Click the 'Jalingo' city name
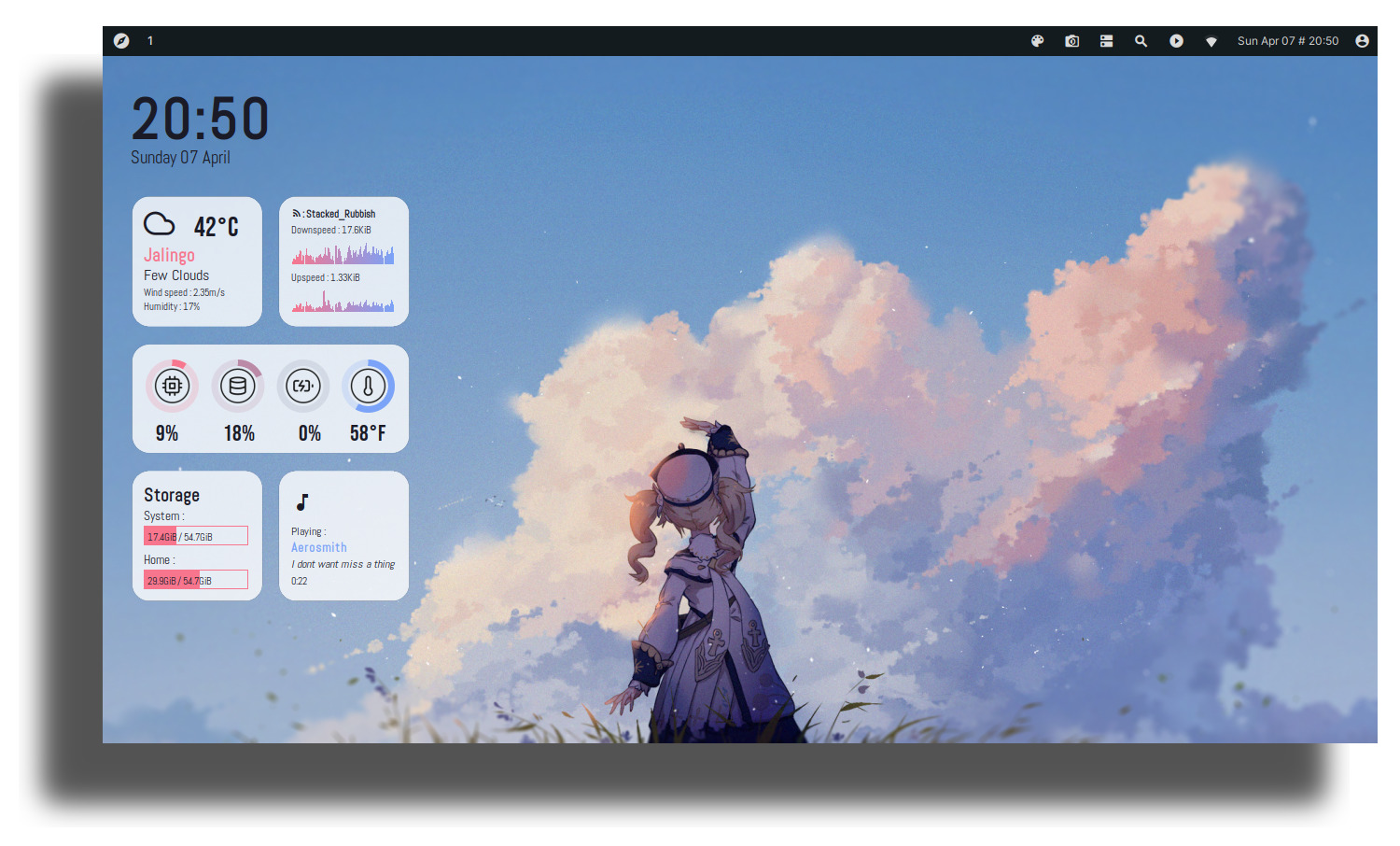 point(169,255)
